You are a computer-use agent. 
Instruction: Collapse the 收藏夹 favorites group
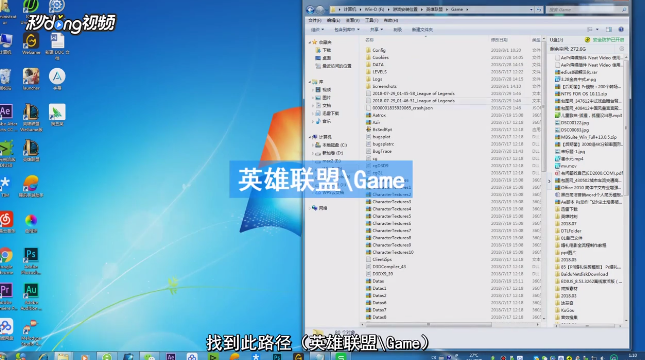point(310,42)
